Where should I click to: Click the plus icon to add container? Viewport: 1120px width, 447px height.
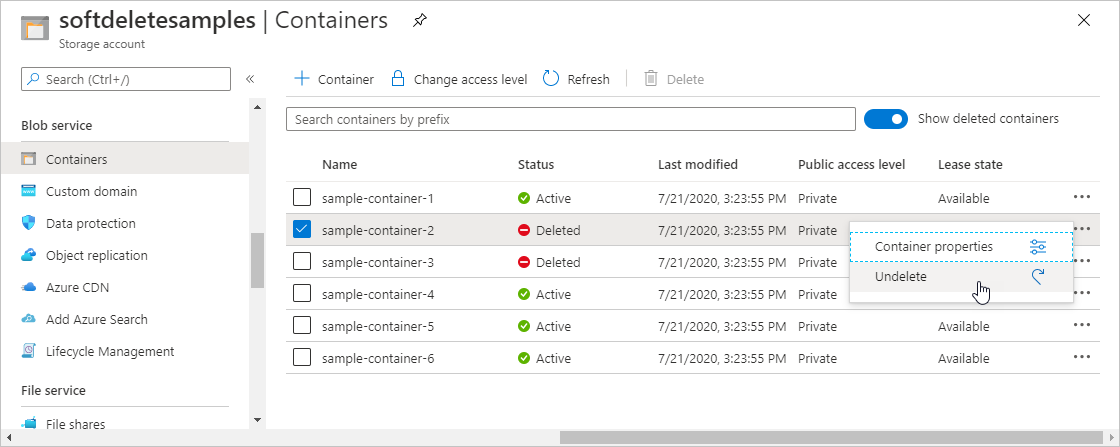(x=301, y=79)
